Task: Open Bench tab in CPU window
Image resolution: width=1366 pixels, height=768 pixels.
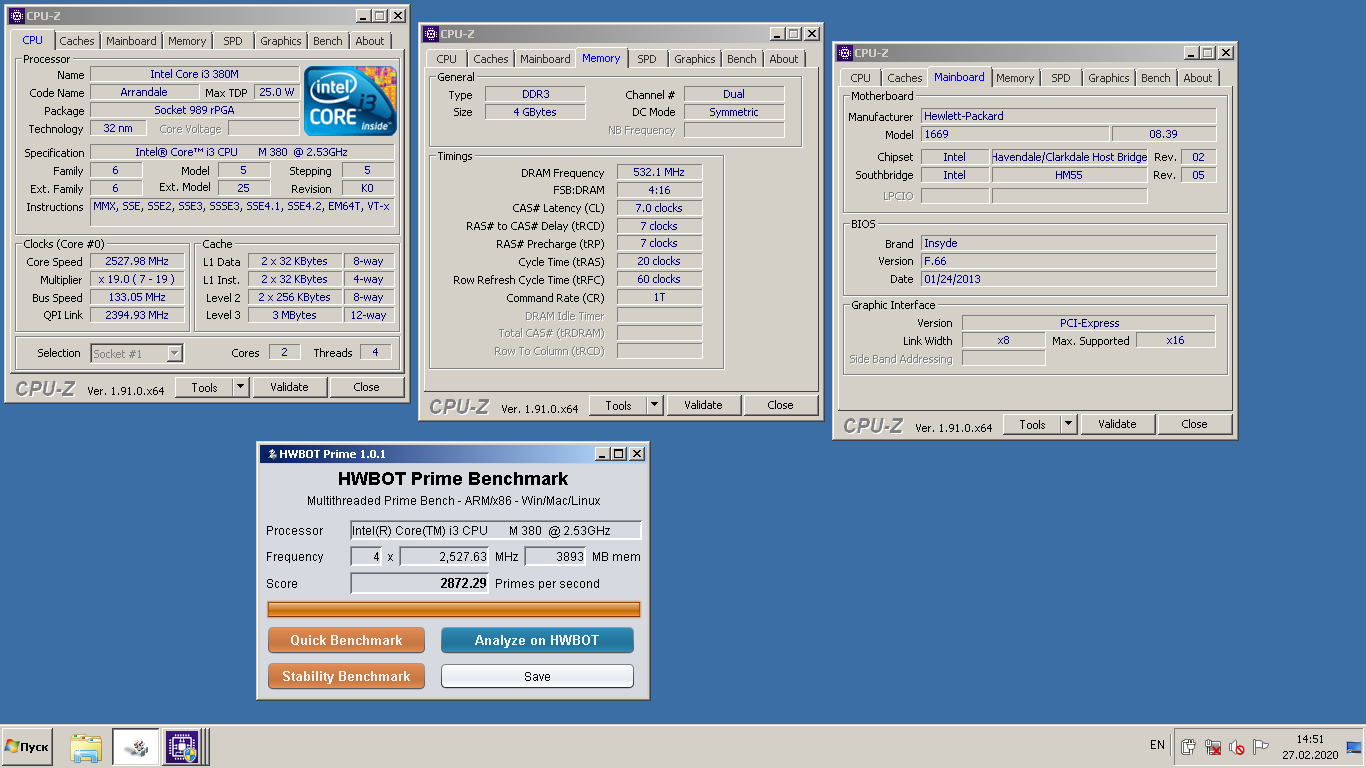Action: (x=328, y=41)
